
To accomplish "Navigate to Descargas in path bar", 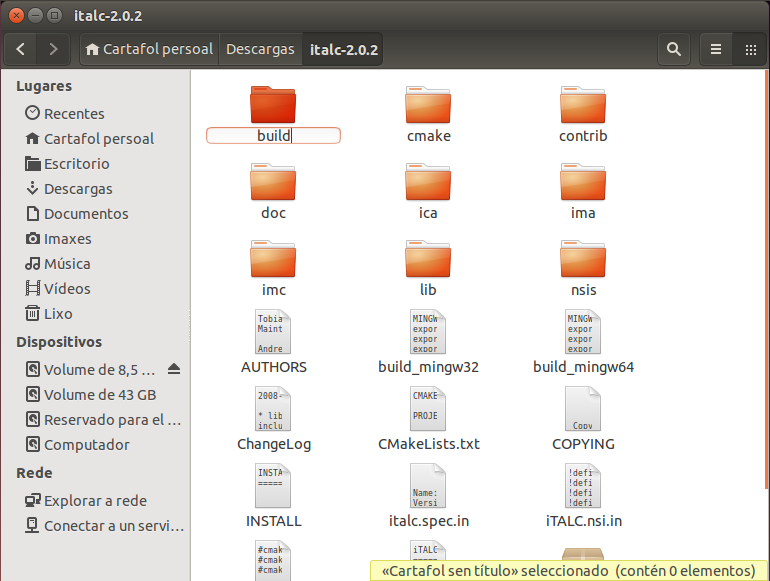I will 260,49.
